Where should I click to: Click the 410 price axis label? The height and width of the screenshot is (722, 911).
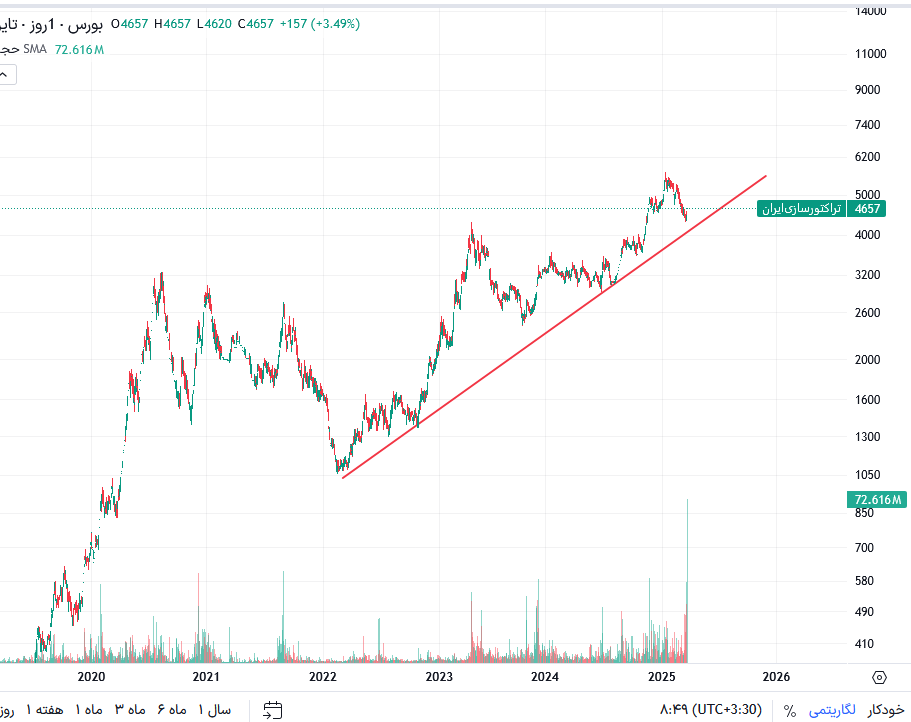tap(864, 644)
